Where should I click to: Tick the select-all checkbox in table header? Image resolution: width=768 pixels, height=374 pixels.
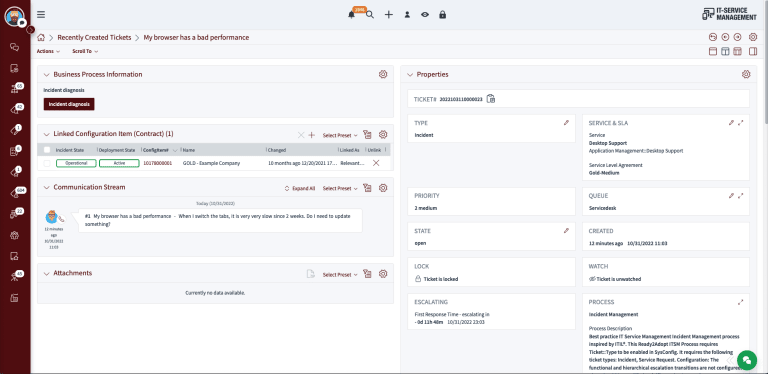pyautogui.click(x=47, y=150)
